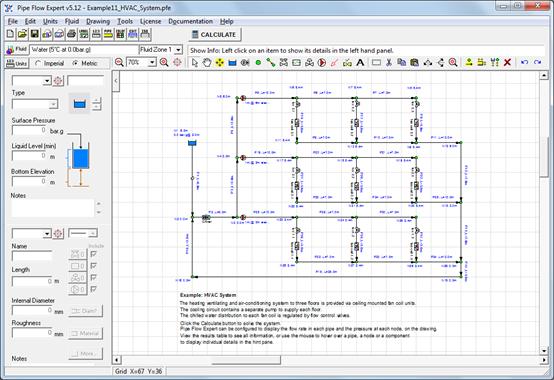Screen dimensions: 554x380
Task: Open the node selector dropdown at panel top
Action: point(47,81)
